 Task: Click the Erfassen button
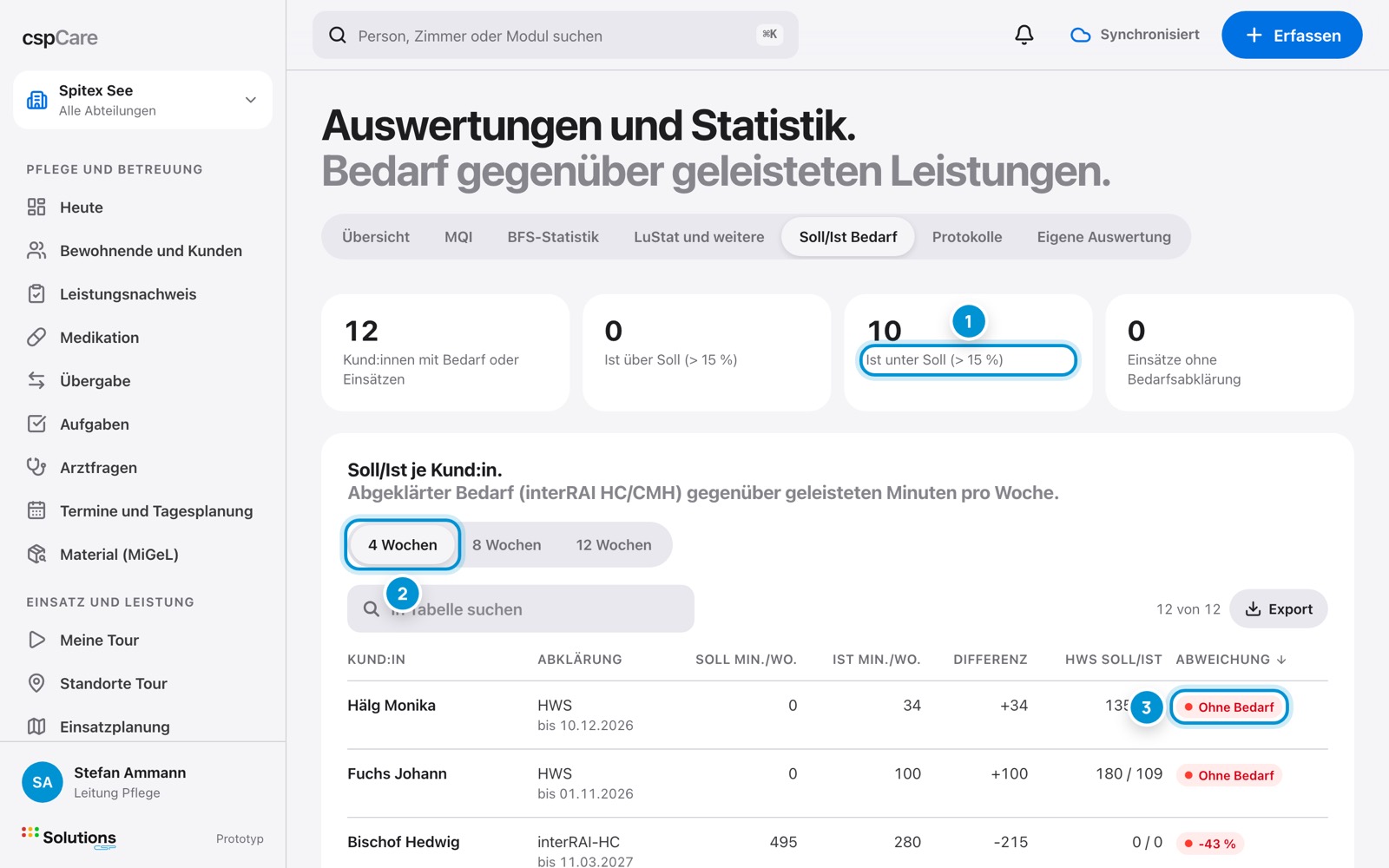click(x=1292, y=35)
